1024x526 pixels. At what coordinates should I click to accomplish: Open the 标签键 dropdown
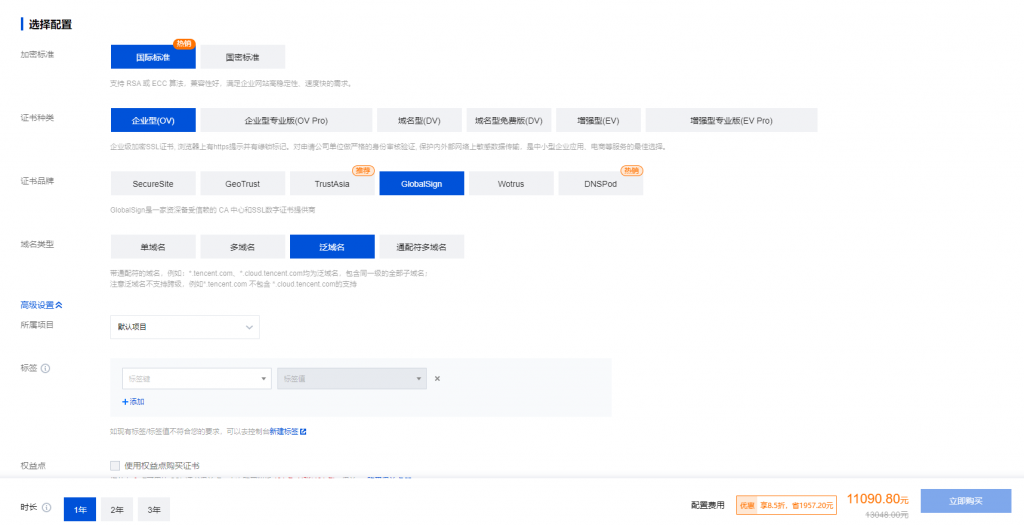[x=196, y=378]
